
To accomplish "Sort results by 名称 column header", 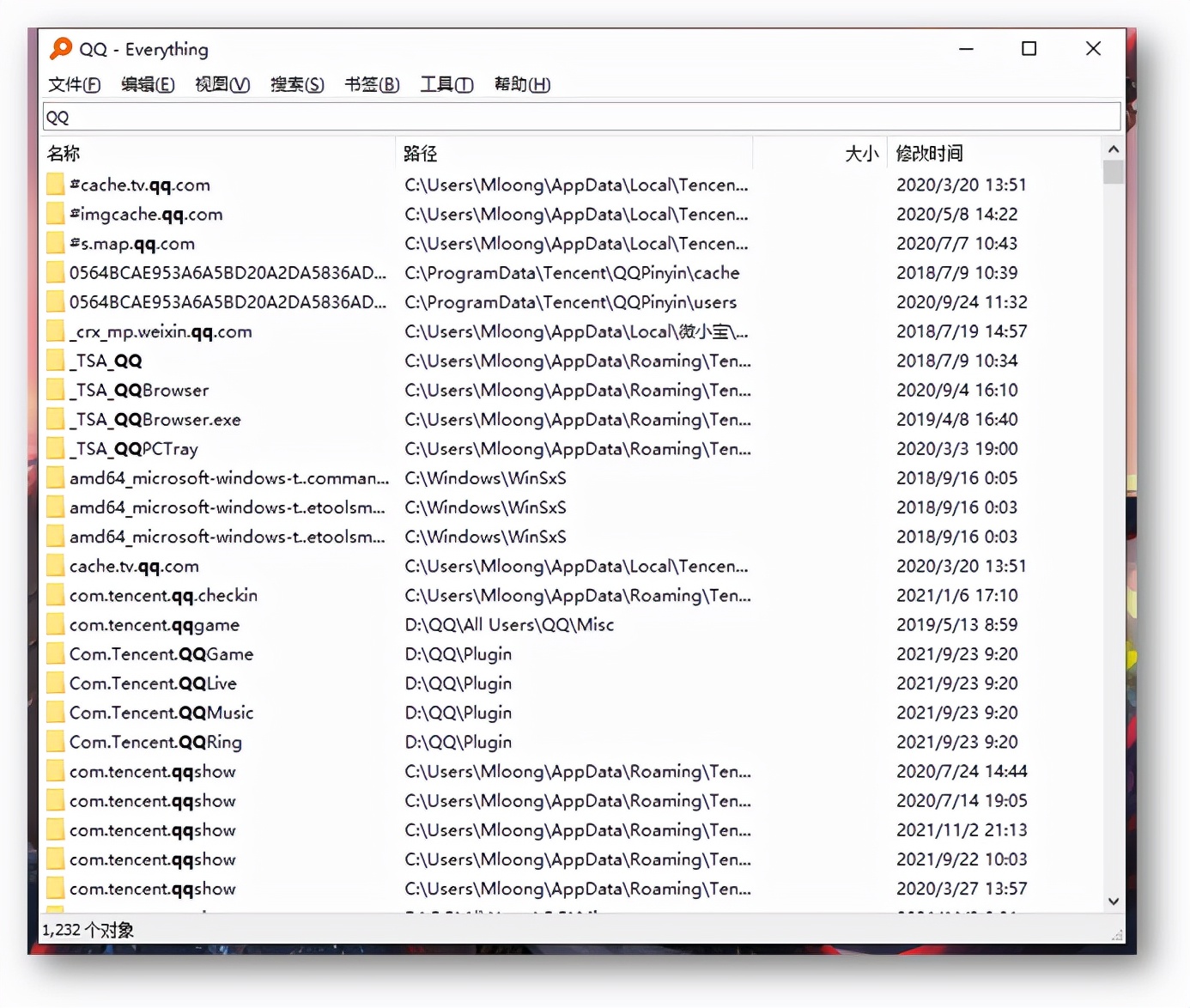I will point(219,153).
